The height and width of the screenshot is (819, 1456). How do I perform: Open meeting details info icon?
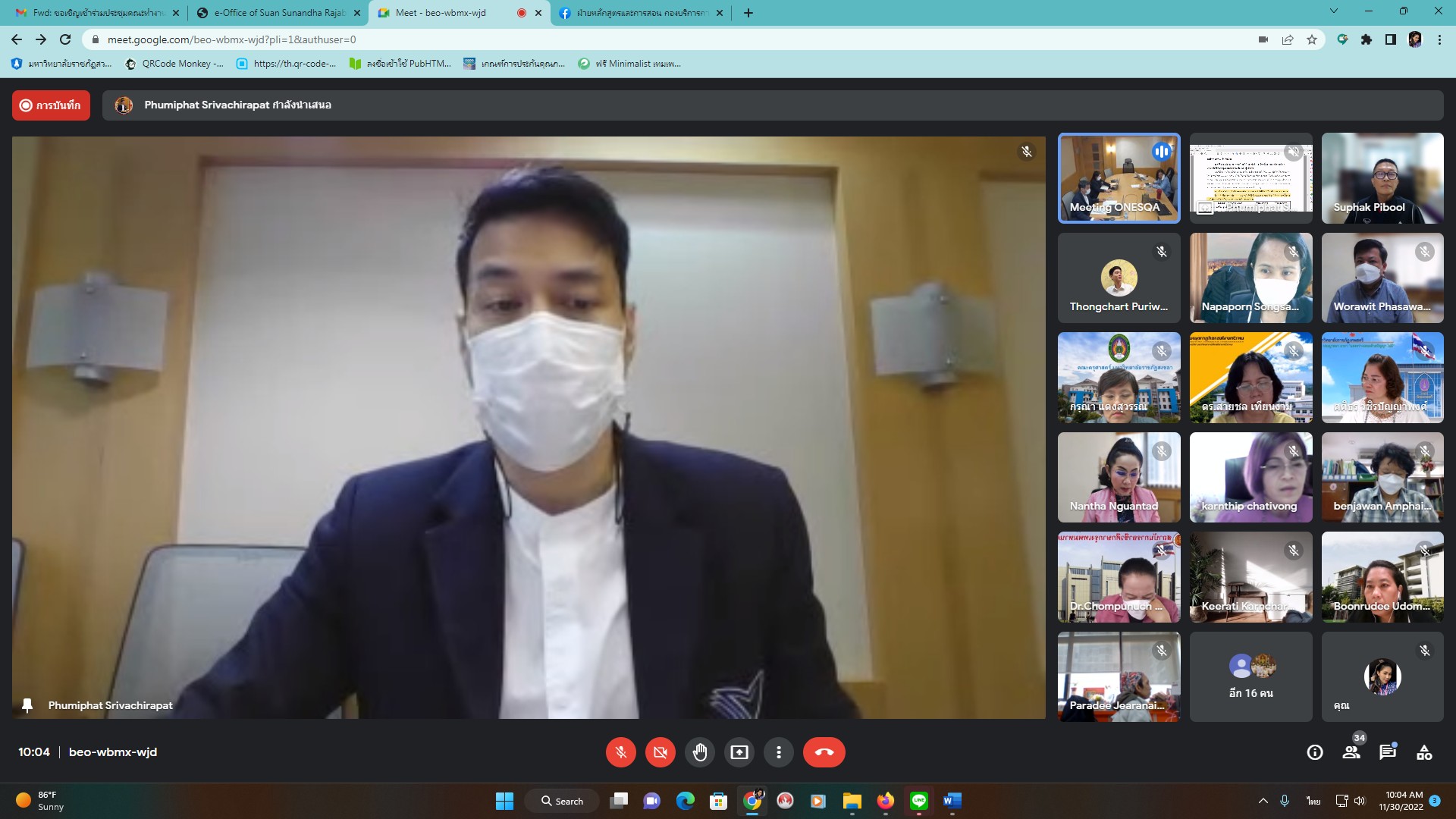point(1315,752)
